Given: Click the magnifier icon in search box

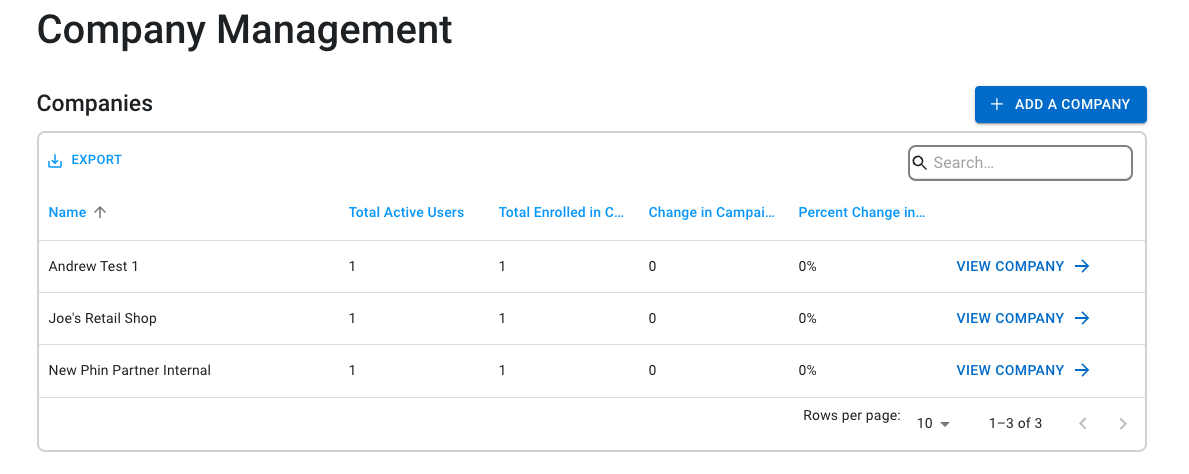Looking at the screenshot, I should pyautogui.click(x=920, y=162).
